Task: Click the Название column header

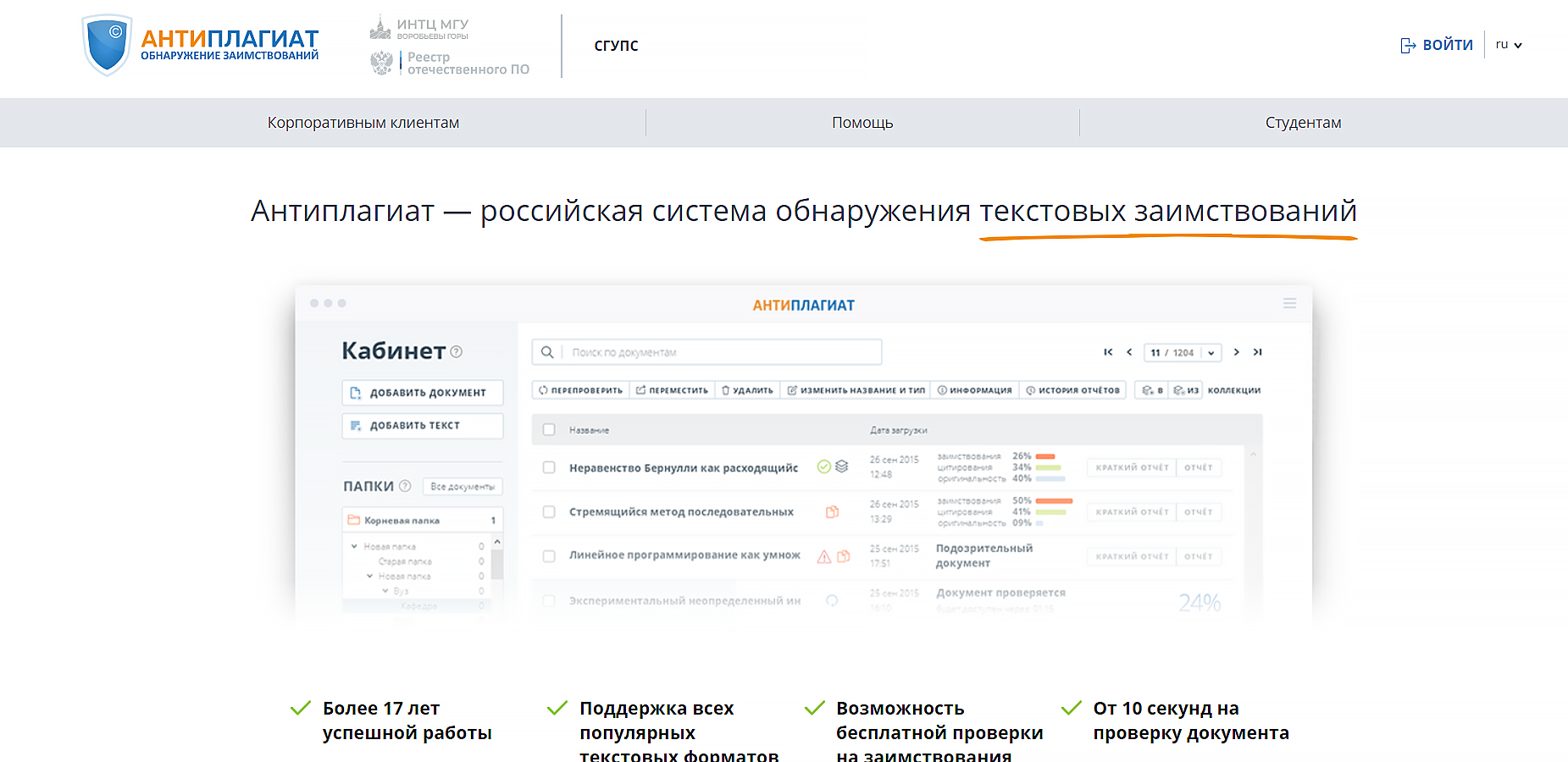Action: click(x=589, y=430)
